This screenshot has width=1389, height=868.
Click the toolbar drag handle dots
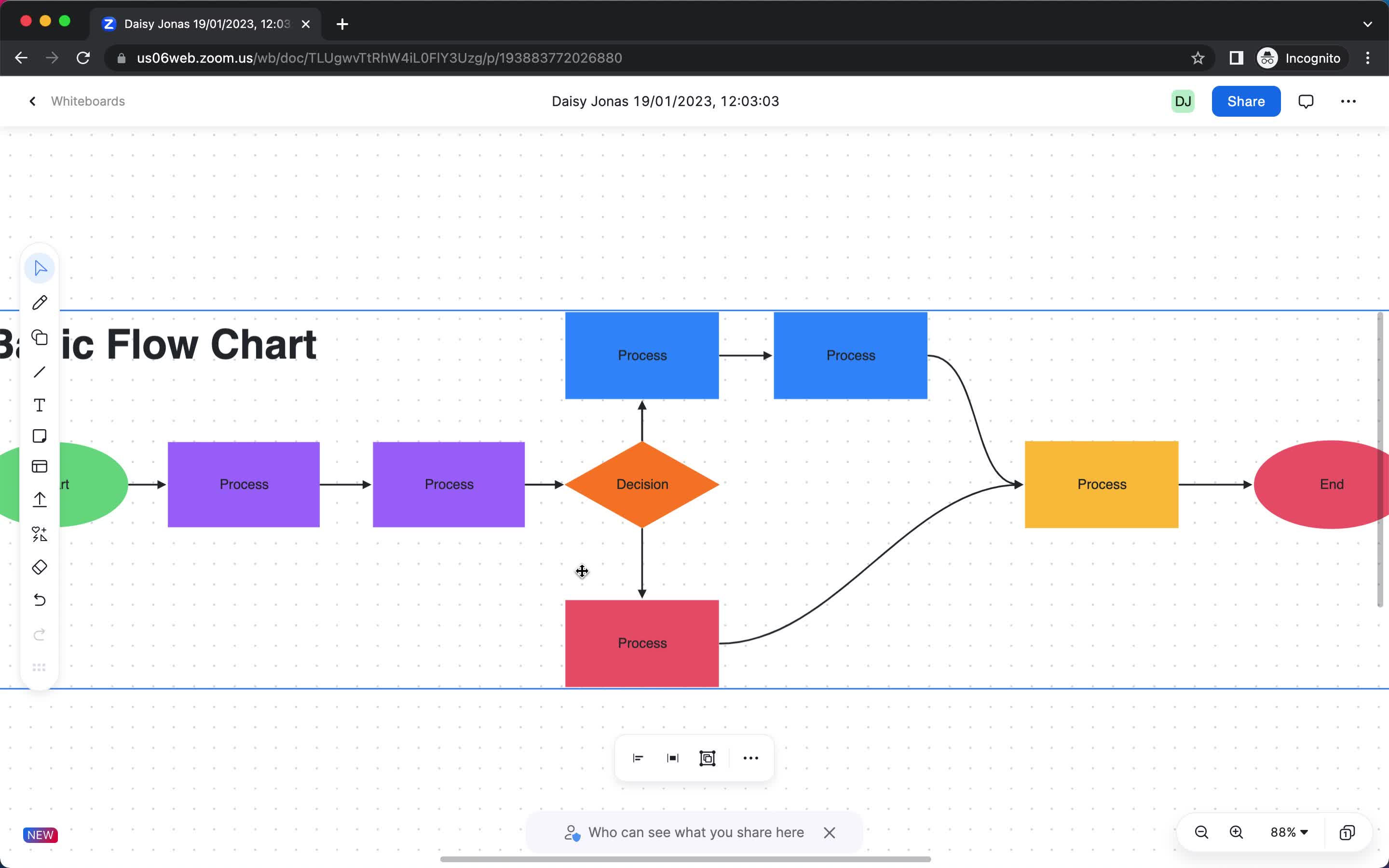click(39, 667)
